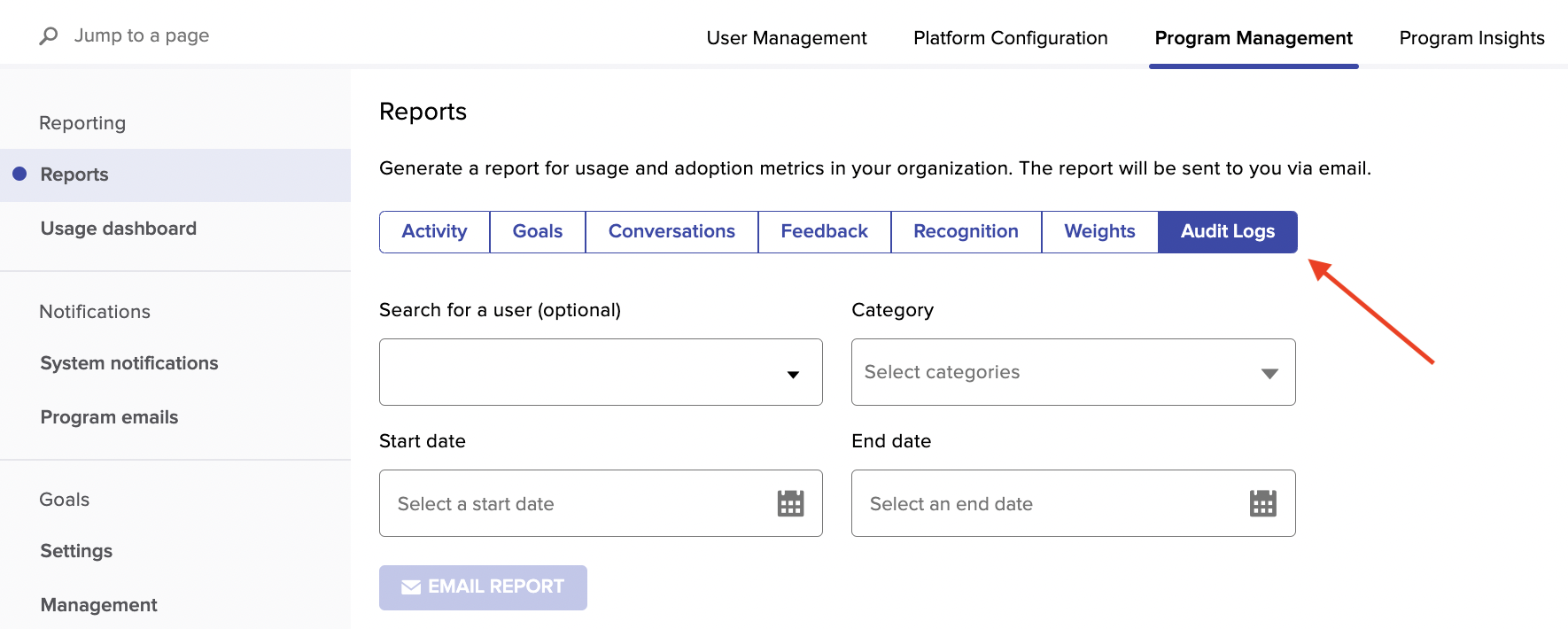
Task: Switch to the Goals report tab
Action: point(538,231)
